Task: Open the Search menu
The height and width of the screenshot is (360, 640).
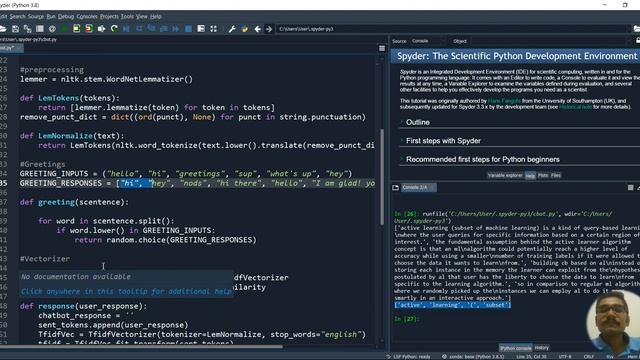Action: pos(17,16)
